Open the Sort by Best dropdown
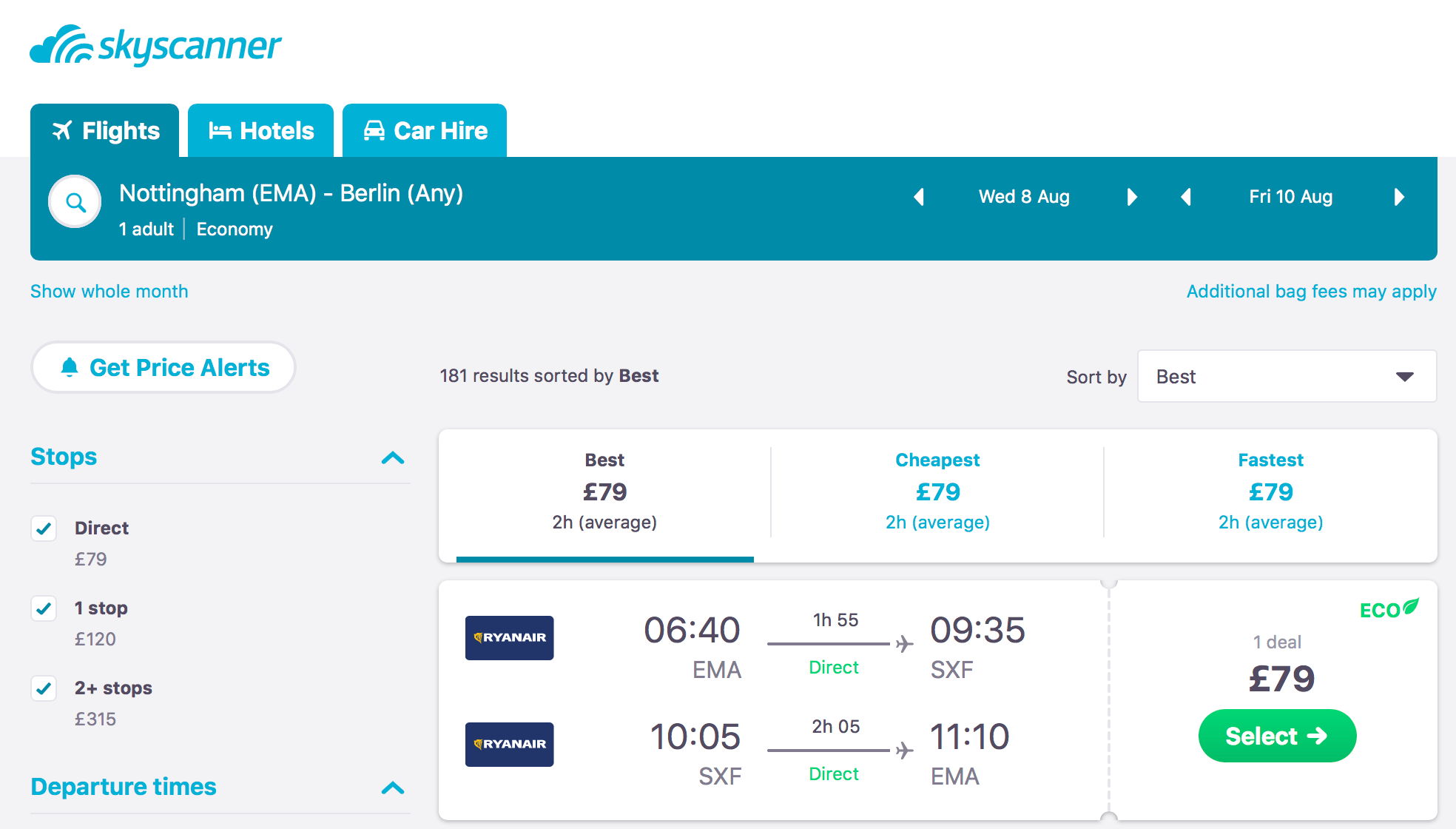This screenshot has width=1456, height=829. [x=1286, y=377]
